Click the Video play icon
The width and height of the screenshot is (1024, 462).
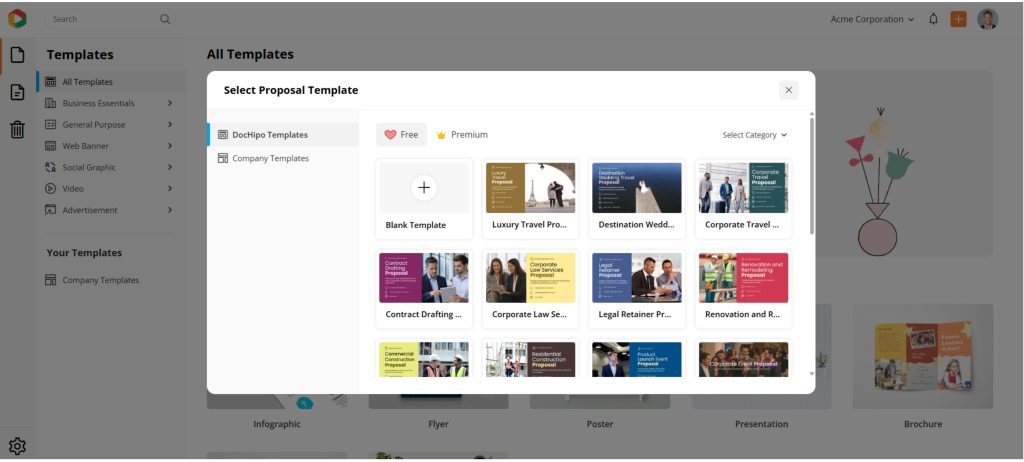click(x=50, y=188)
